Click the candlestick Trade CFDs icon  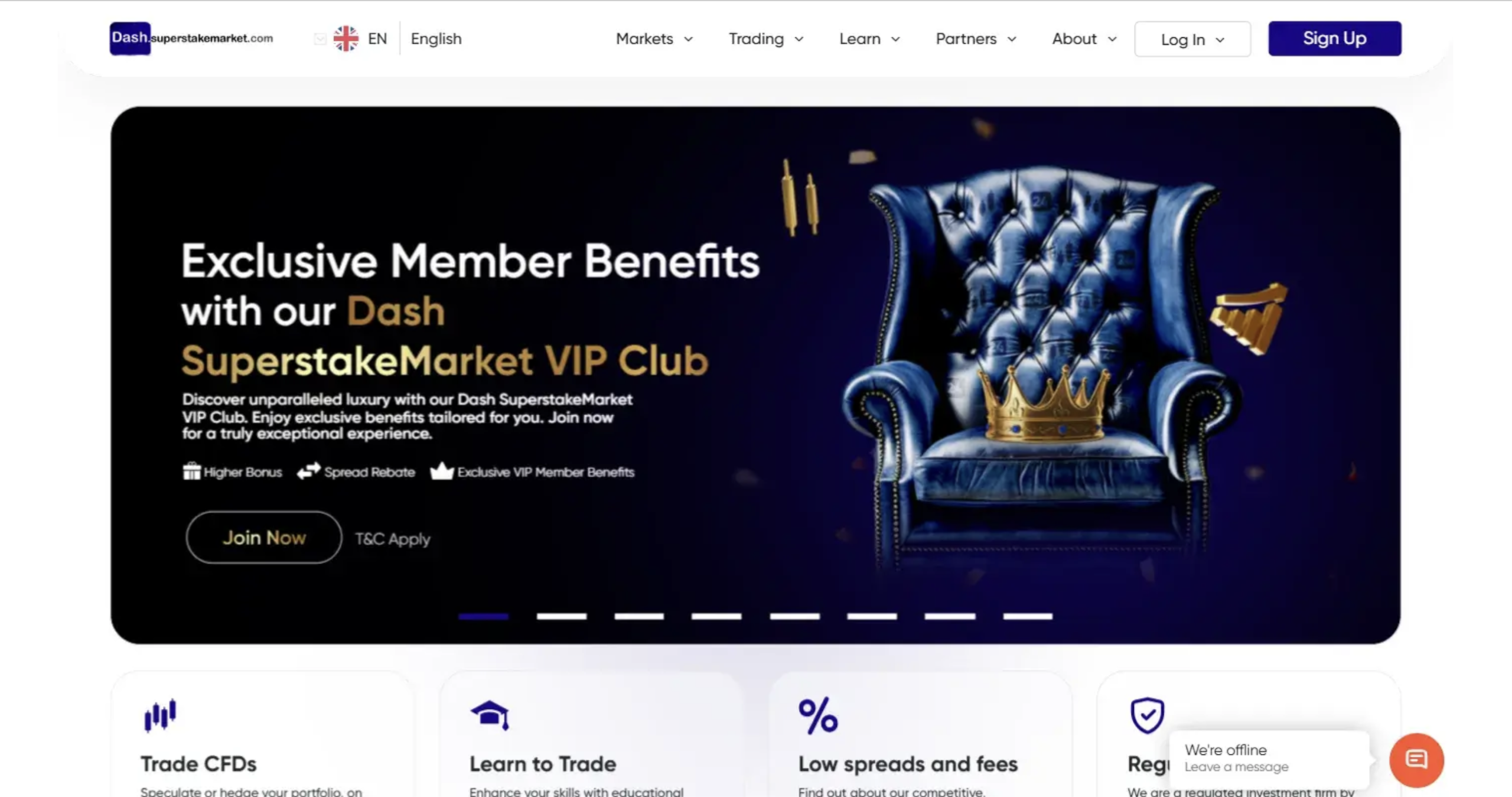point(160,715)
